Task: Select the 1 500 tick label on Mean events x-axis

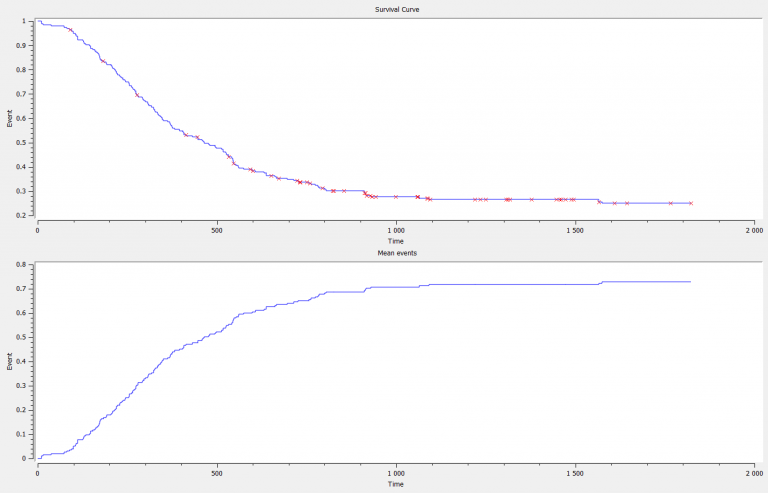Action: coord(574,472)
